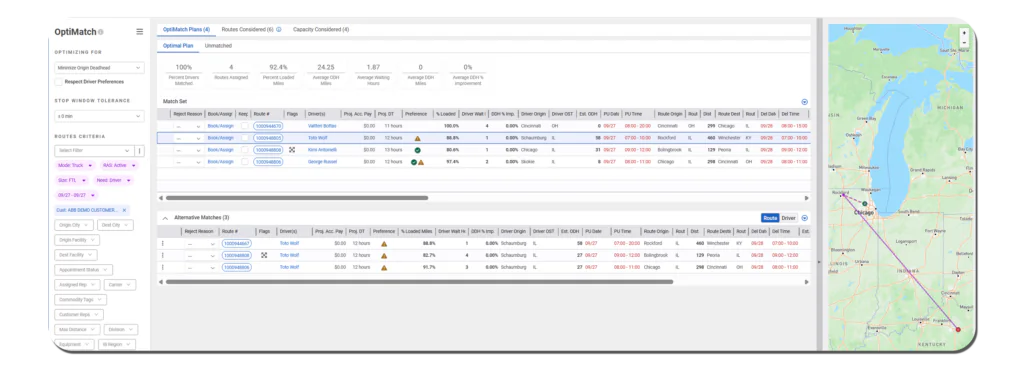Switch Alternative Matches to Driver view
The image size is (1024, 368).
click(789, 218)
